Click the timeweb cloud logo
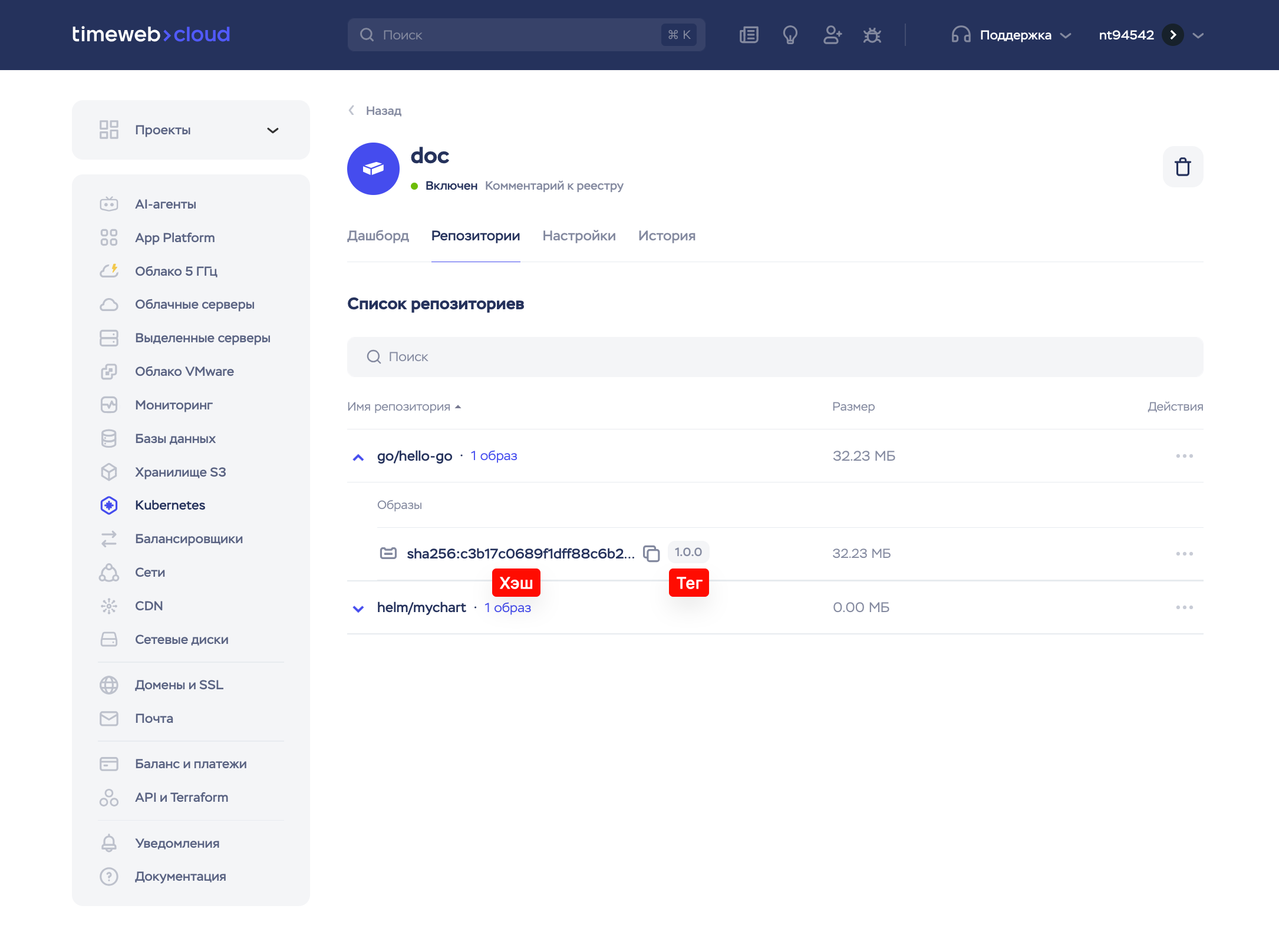Image resolution: width=1279 pixels, height=952 pixels. (x=151, y=35)
